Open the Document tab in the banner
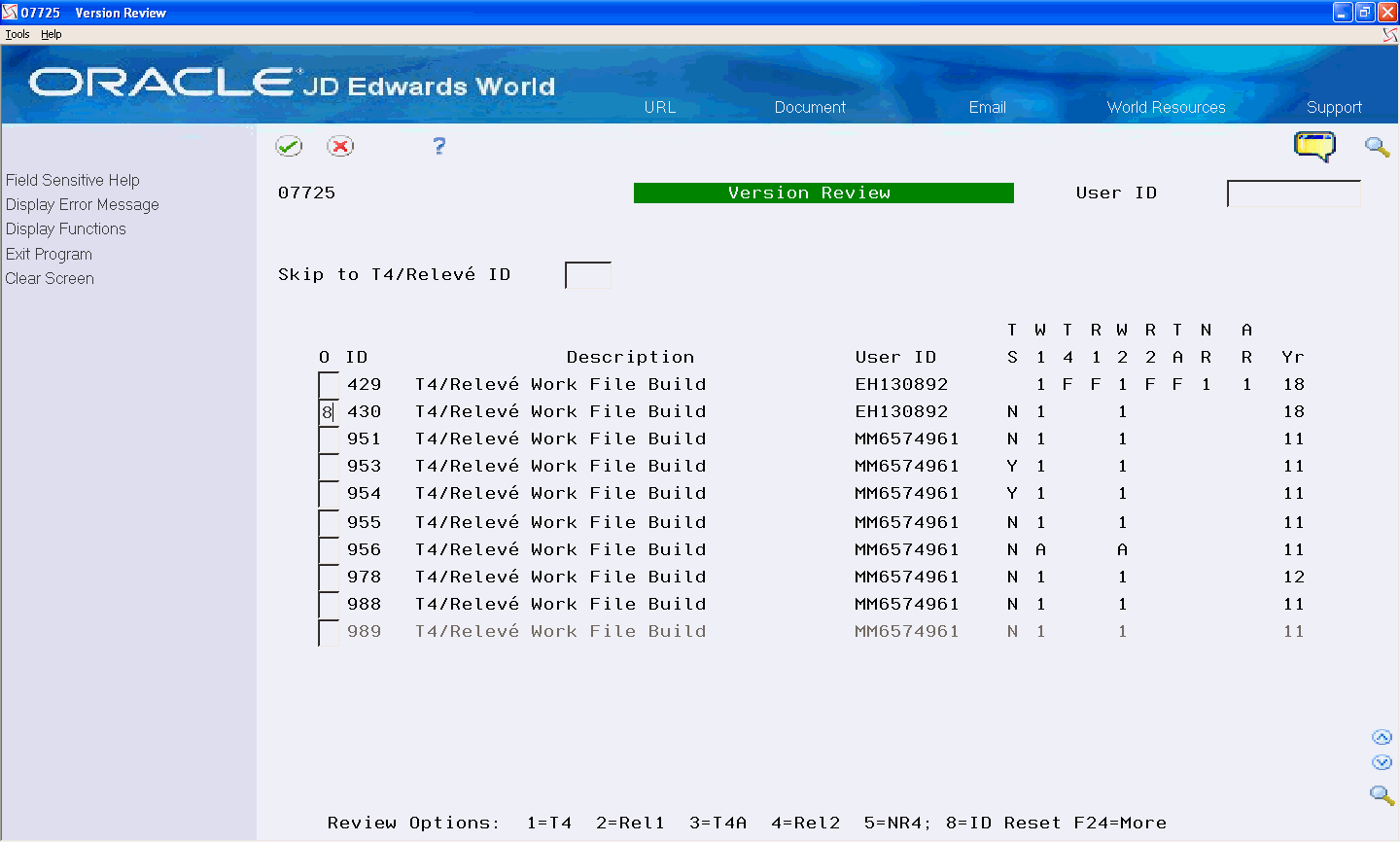Image resolution: width=1400 pixels, height=842 pixels. click(x=810, y=107)
